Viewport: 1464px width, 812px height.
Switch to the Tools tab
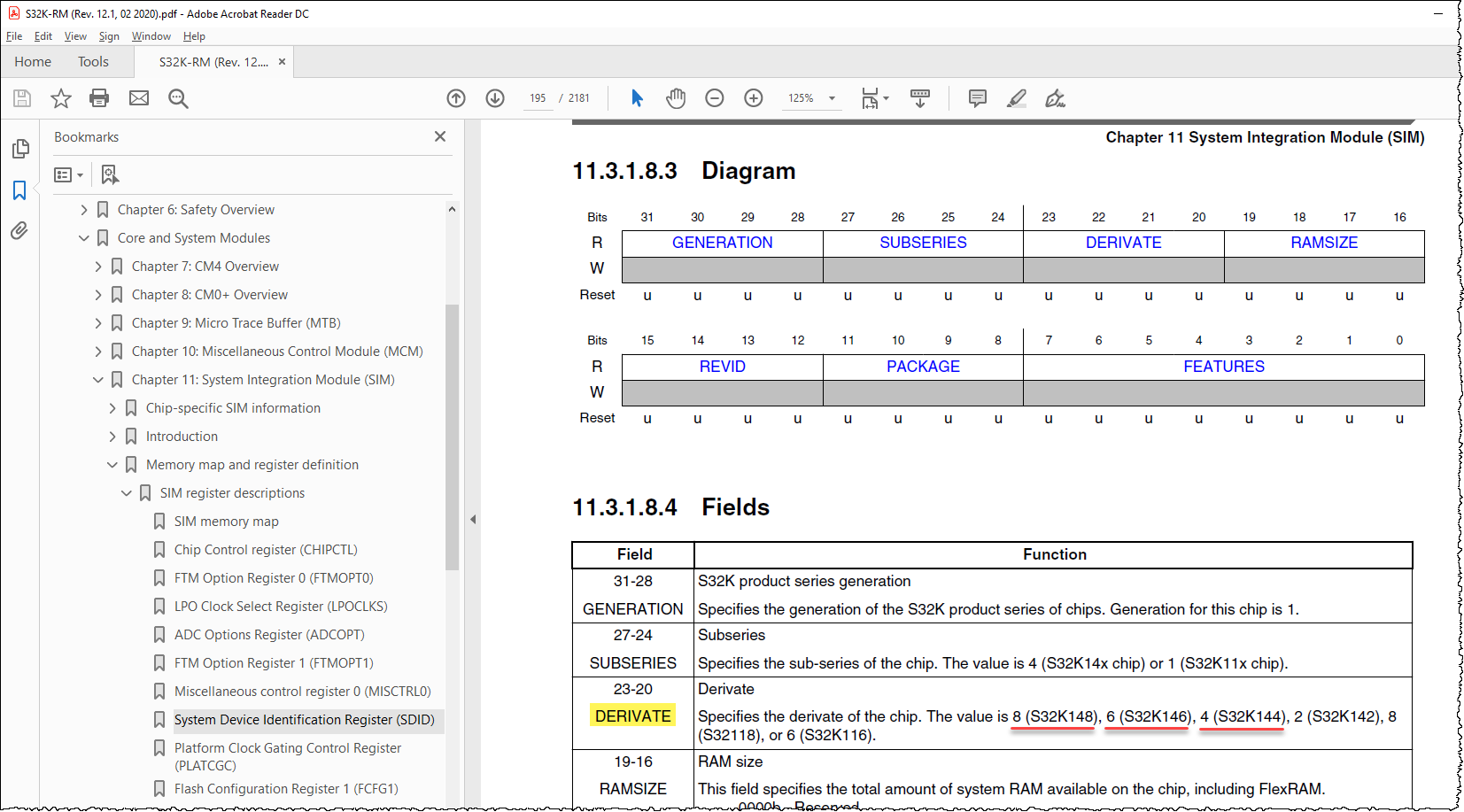pos(93,62)
